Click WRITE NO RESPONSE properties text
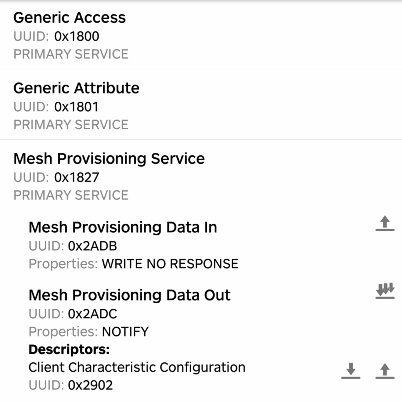This screenshot has height=402, width=402. coord(170,264)
